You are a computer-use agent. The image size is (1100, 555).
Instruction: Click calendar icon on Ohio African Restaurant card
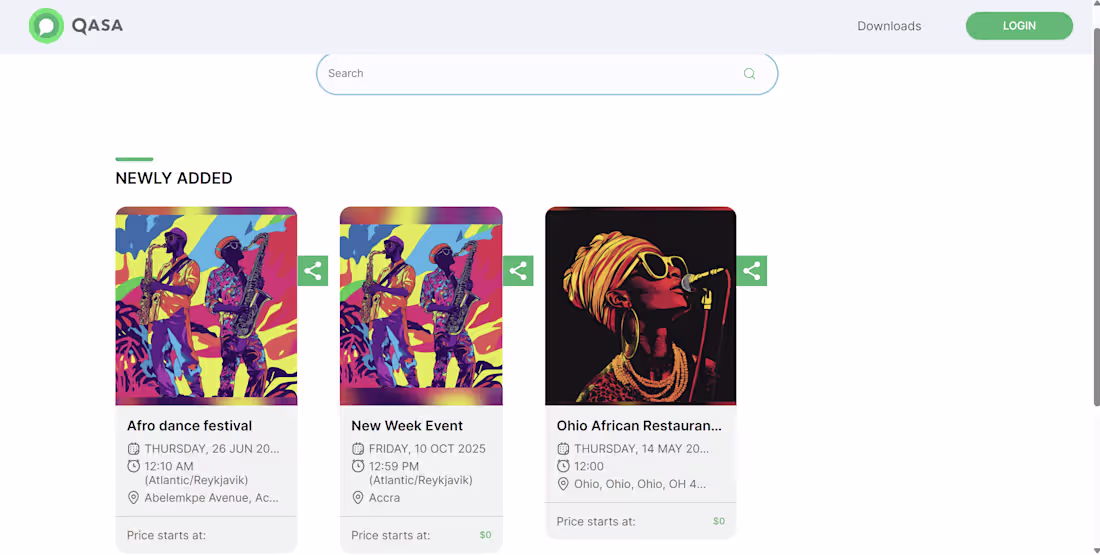(x=563, y=449)
